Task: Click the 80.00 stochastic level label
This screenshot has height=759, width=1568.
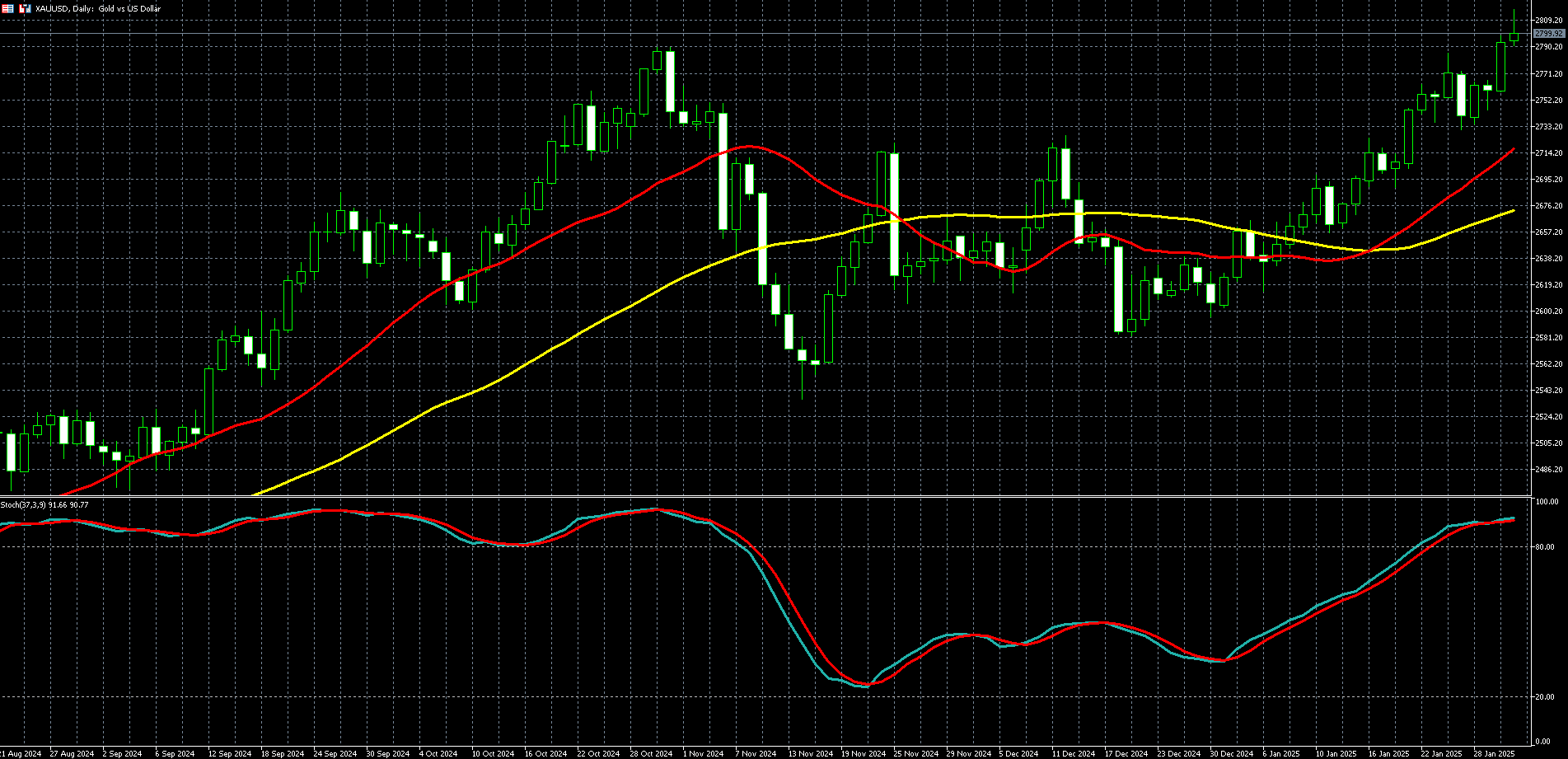Action: click(1545, 547)
